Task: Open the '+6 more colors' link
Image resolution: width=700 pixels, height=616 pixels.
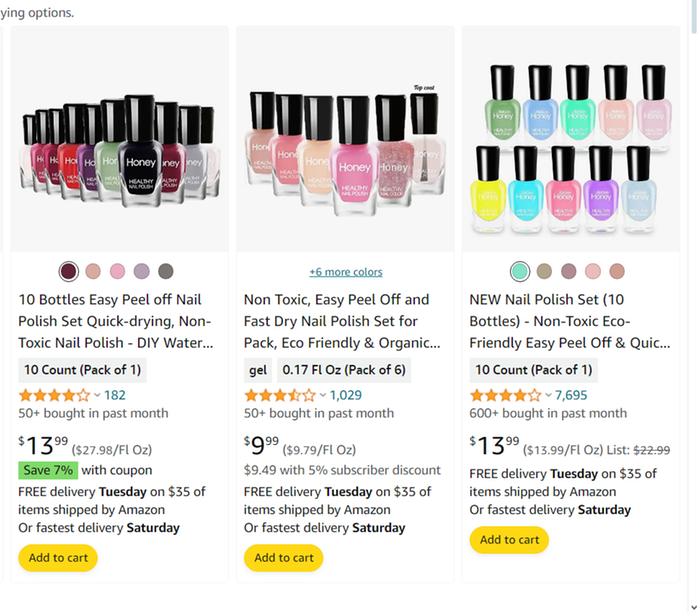Action: (345, 272)
